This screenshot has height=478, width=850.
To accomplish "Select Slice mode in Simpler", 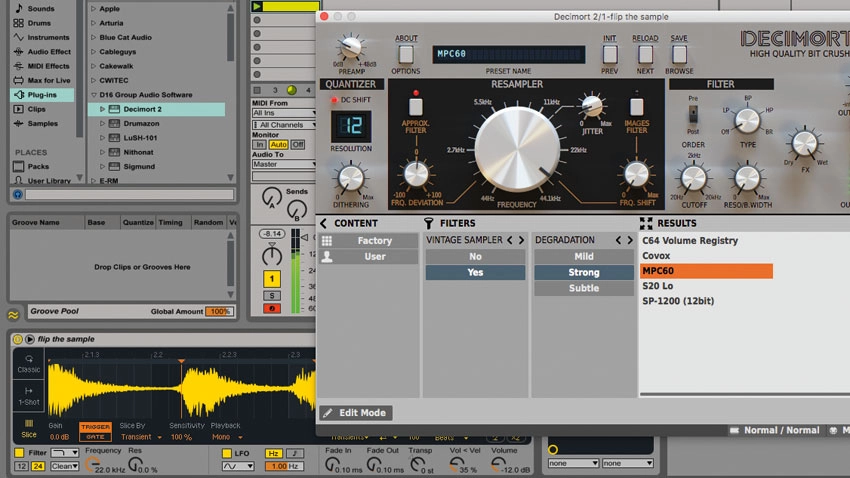I will pos(29,428).
